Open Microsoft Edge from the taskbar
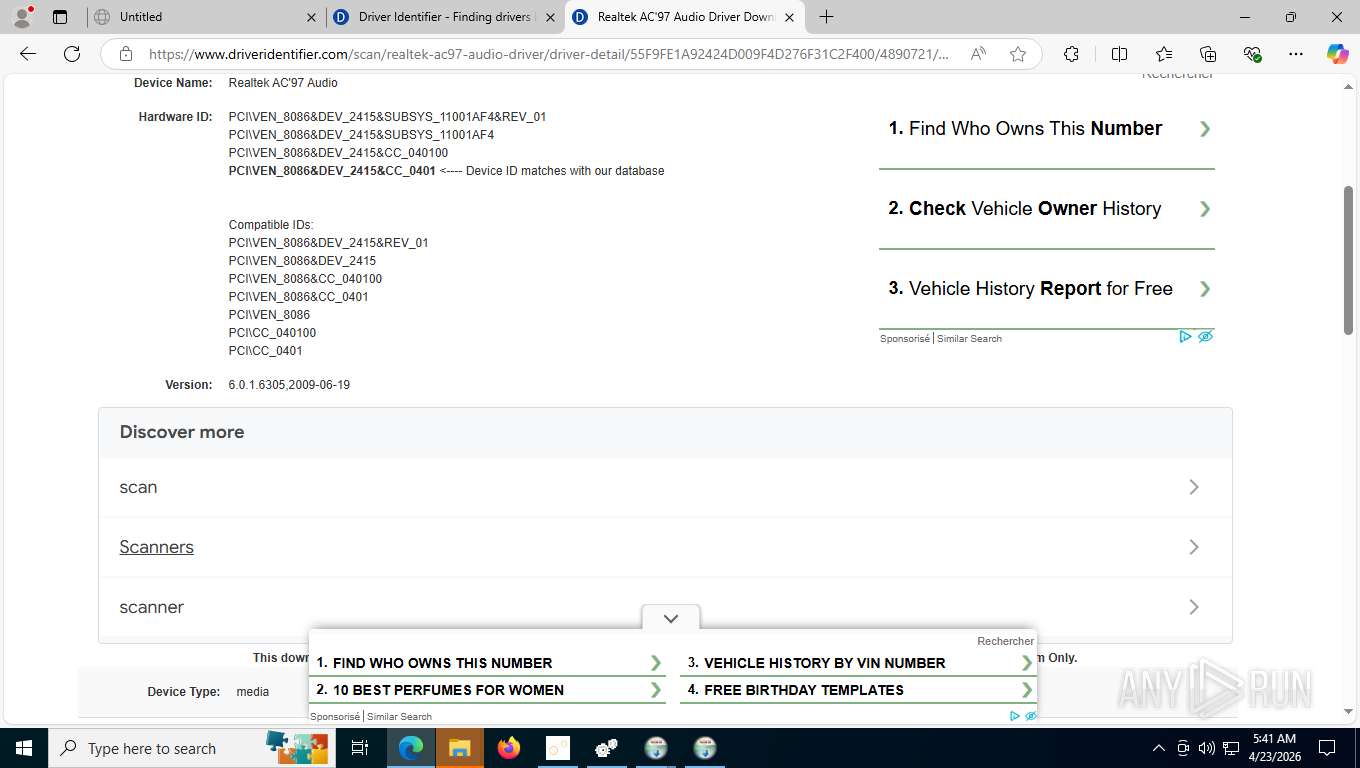Screen dimensions: 1360x768 (411, 748)
